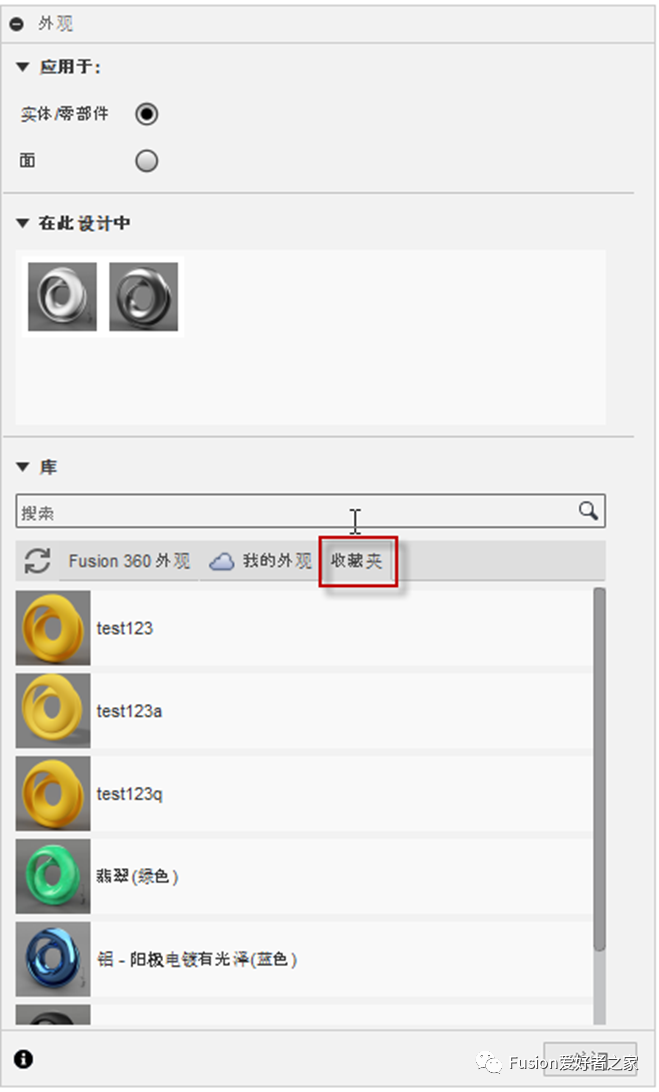Pick the test123 yellow appearance swatch
Viewport: 659px width, 1092px height.
tap(53, 628)
